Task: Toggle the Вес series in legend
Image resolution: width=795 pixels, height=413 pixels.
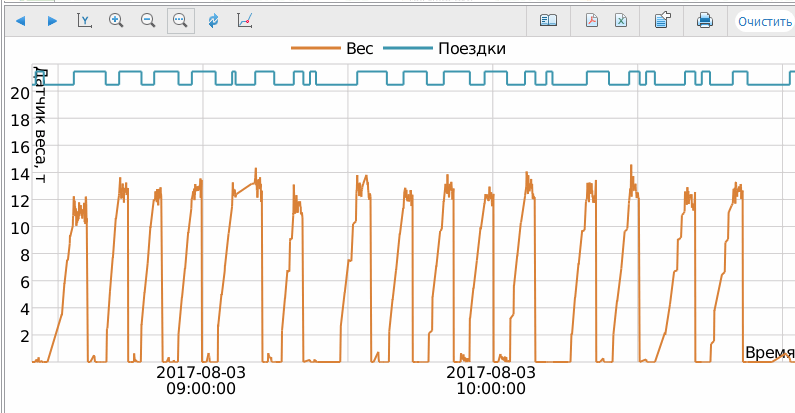Action: coord(360,48)
